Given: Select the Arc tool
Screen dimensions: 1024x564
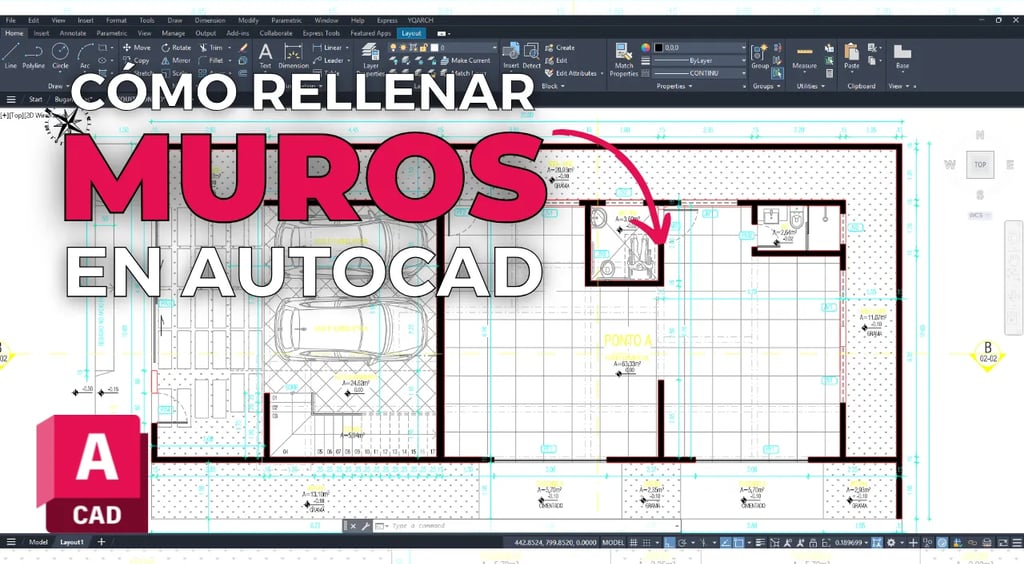Looking at the screenshot, I should tap(85, 55).
